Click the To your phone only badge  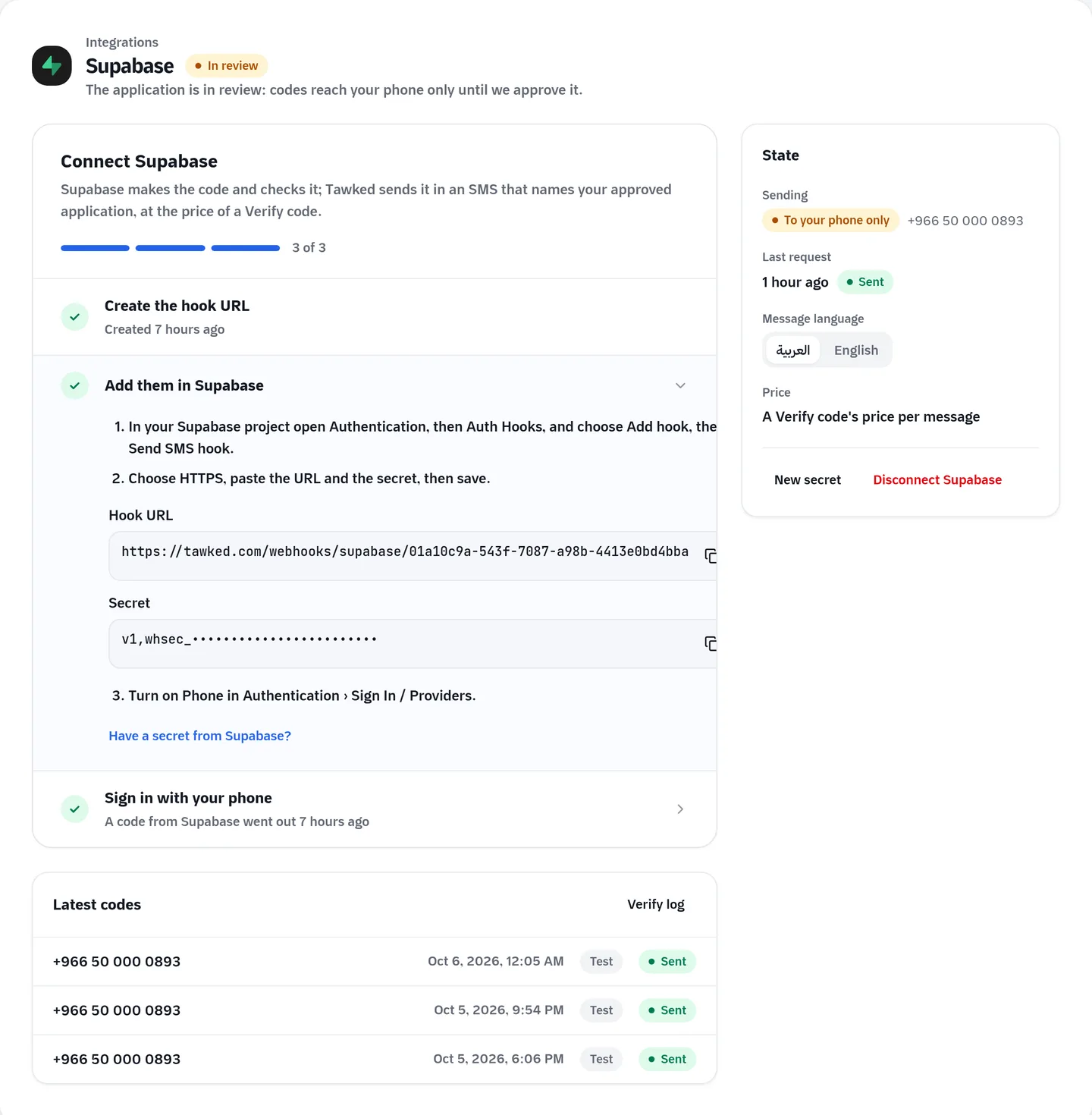[830, 220]
